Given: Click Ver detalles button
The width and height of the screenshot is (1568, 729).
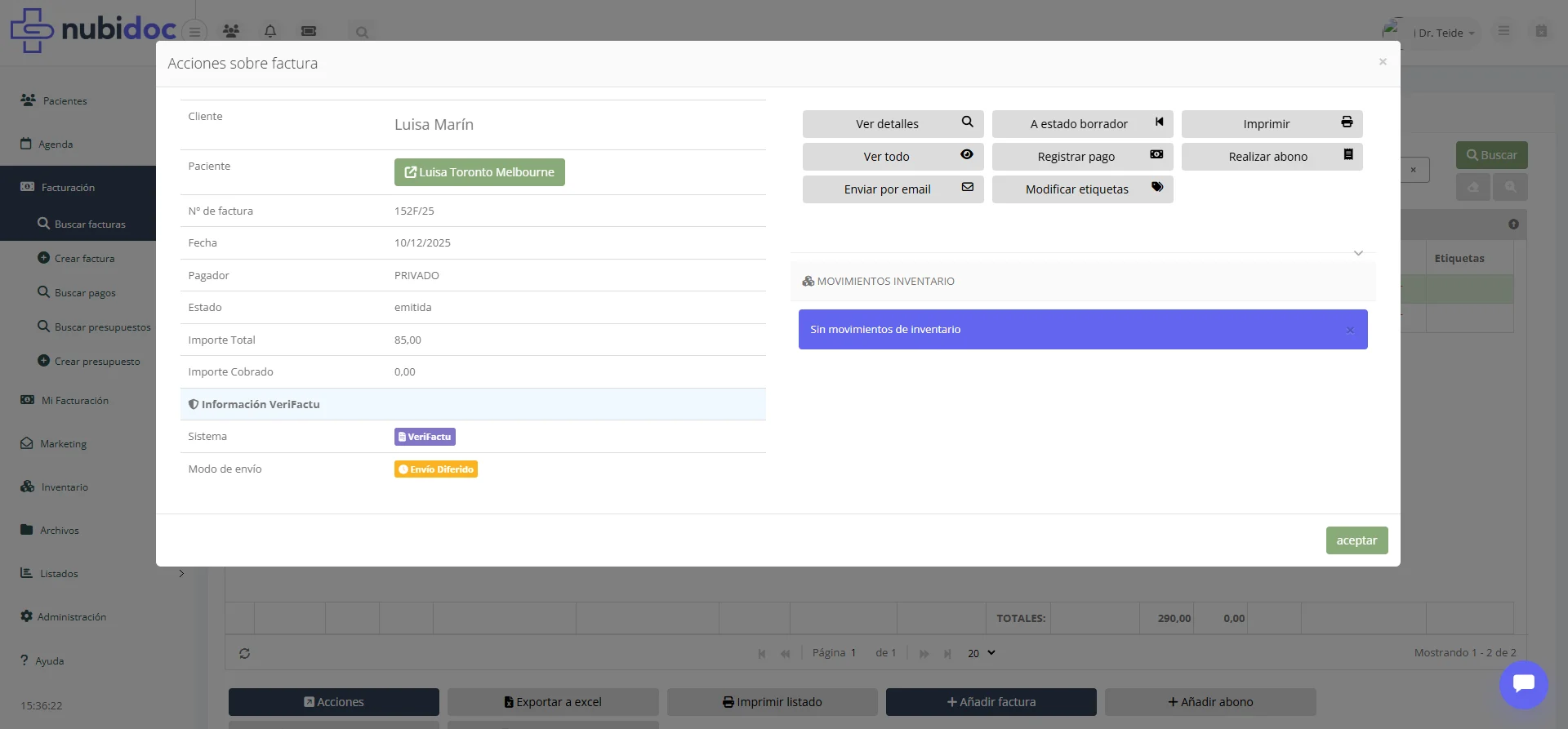Looking at the screenshot, I should (x=893, y=124).
